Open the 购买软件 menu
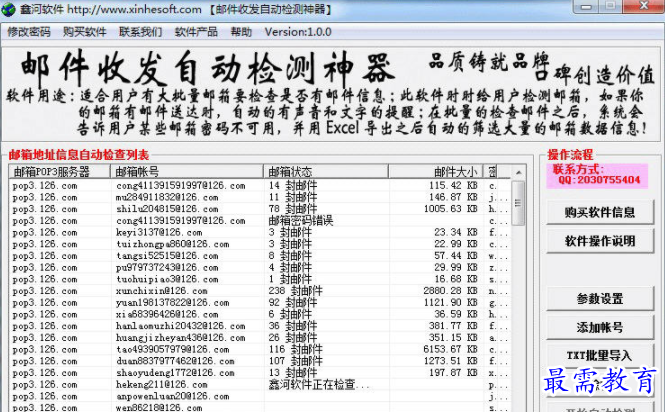Image resolution: width=665 pixels, height=412 pixels. tap(85, 32)
